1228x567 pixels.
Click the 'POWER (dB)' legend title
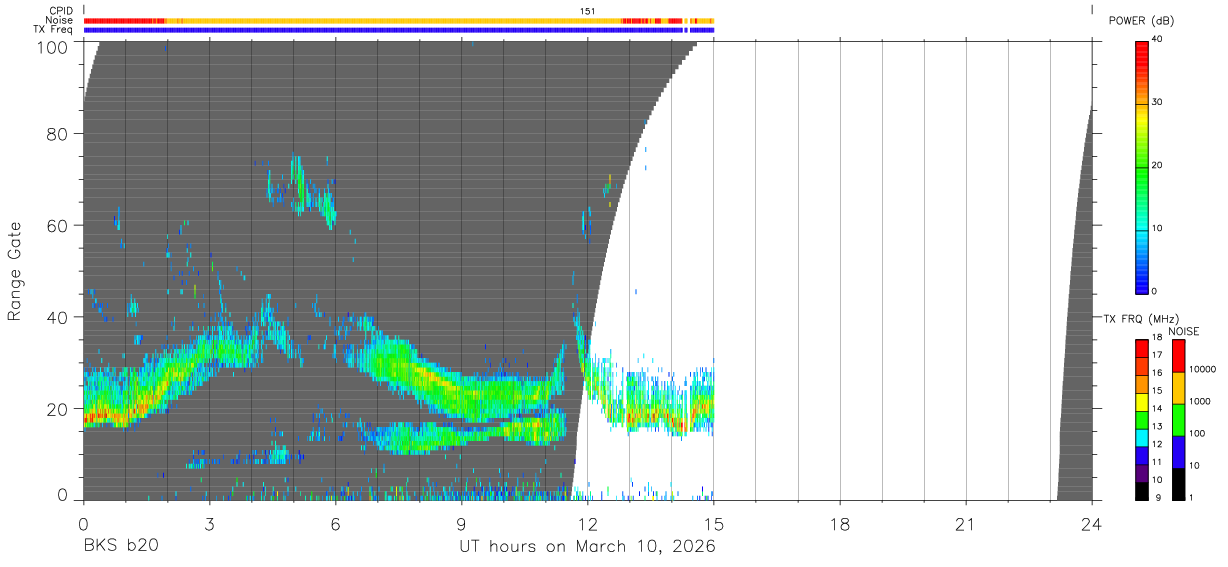point(1141,20)
